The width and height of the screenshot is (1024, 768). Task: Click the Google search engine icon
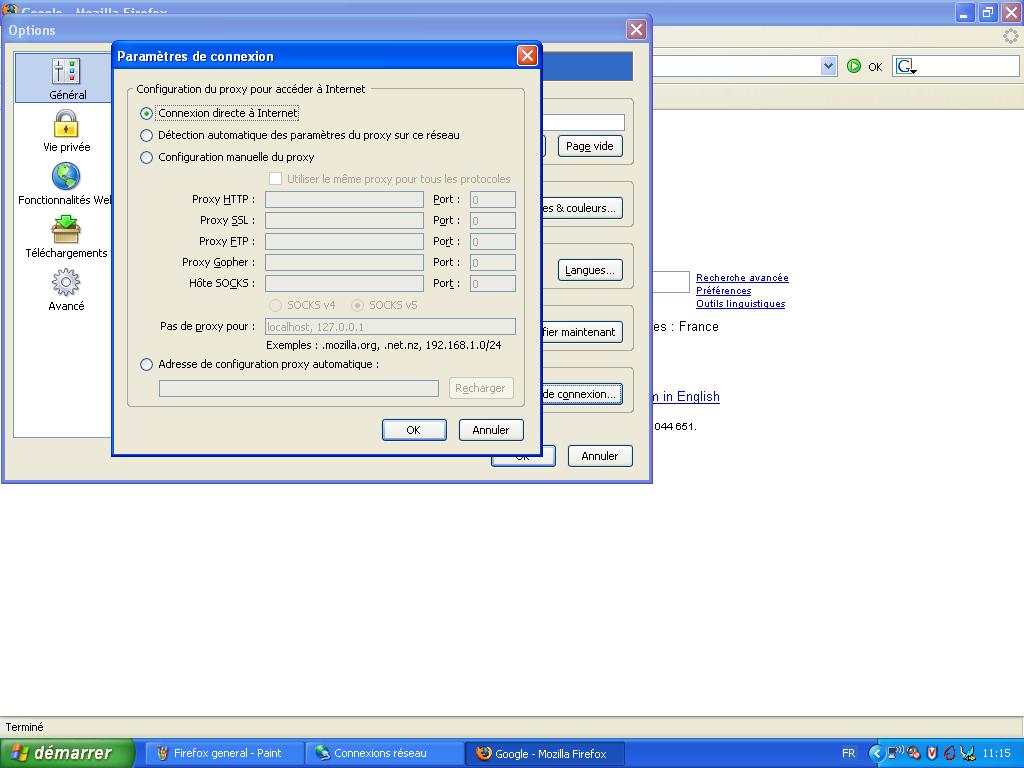905,66
